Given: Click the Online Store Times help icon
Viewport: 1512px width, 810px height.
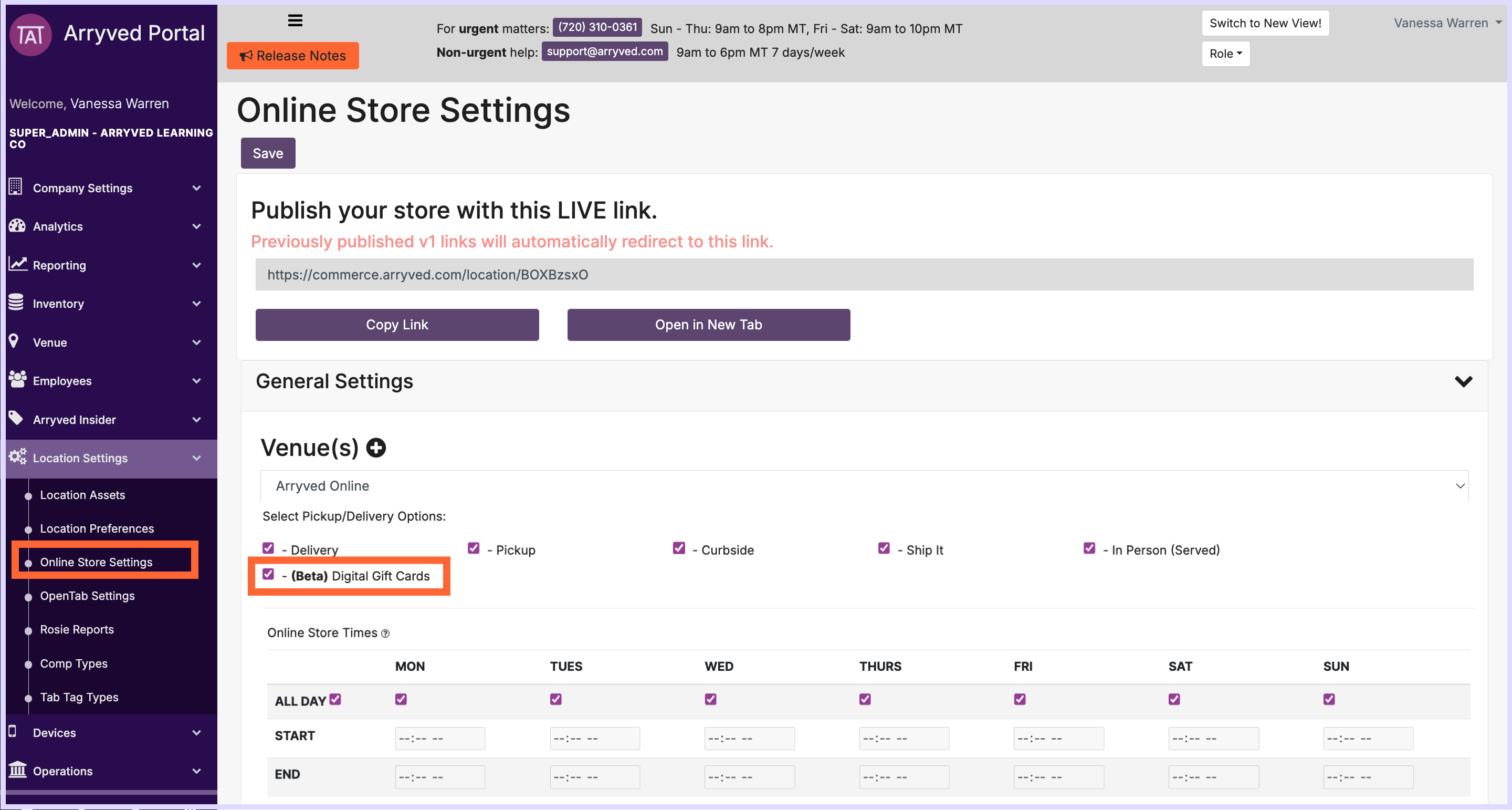Looking at the screenshot, I should (x=386, y=634).
